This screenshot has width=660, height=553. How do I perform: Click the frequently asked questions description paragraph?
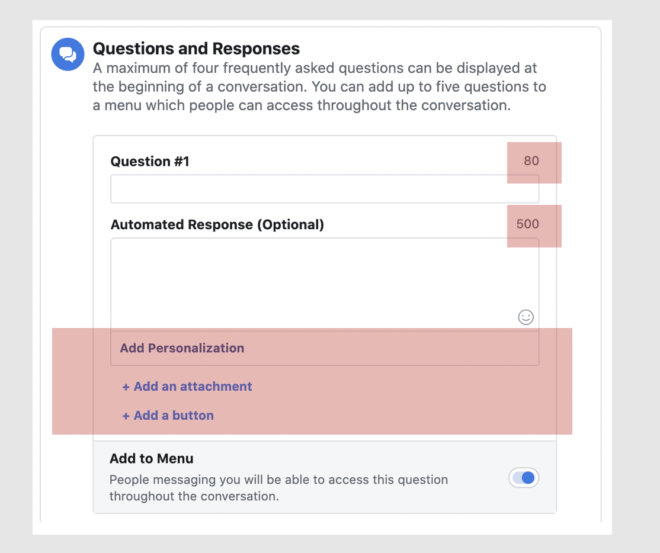[319, 87]
